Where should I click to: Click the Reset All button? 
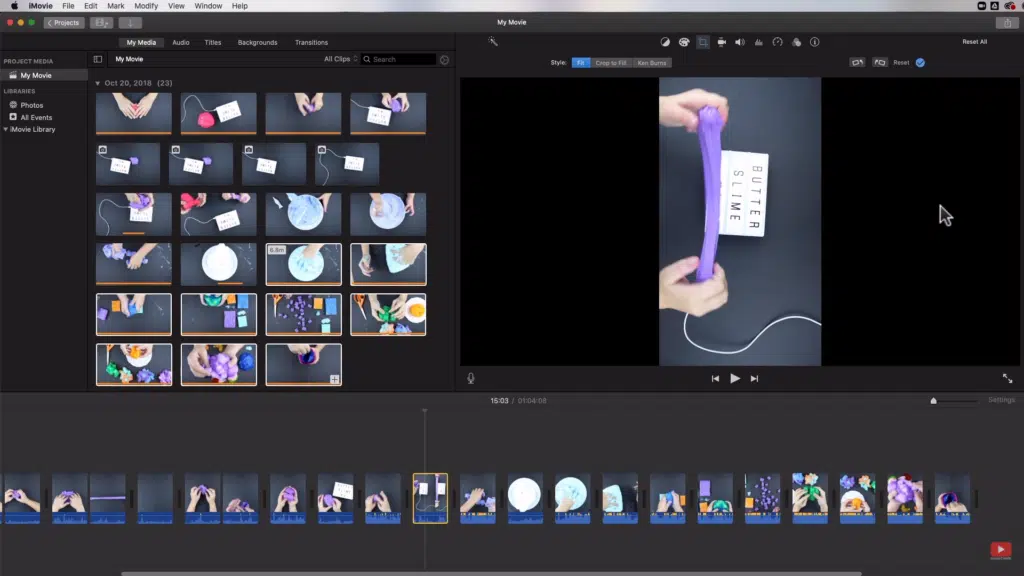pos(974,42)
